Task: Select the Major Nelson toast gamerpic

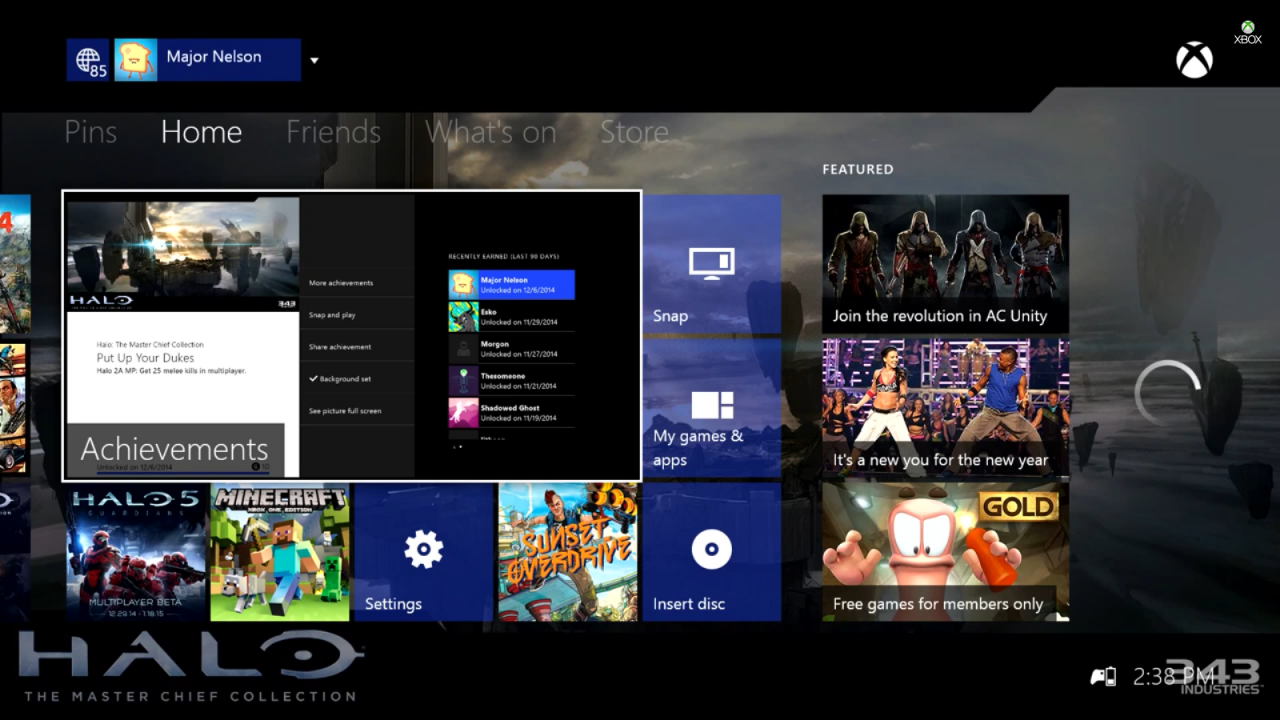Action: [x=135, y=60]
